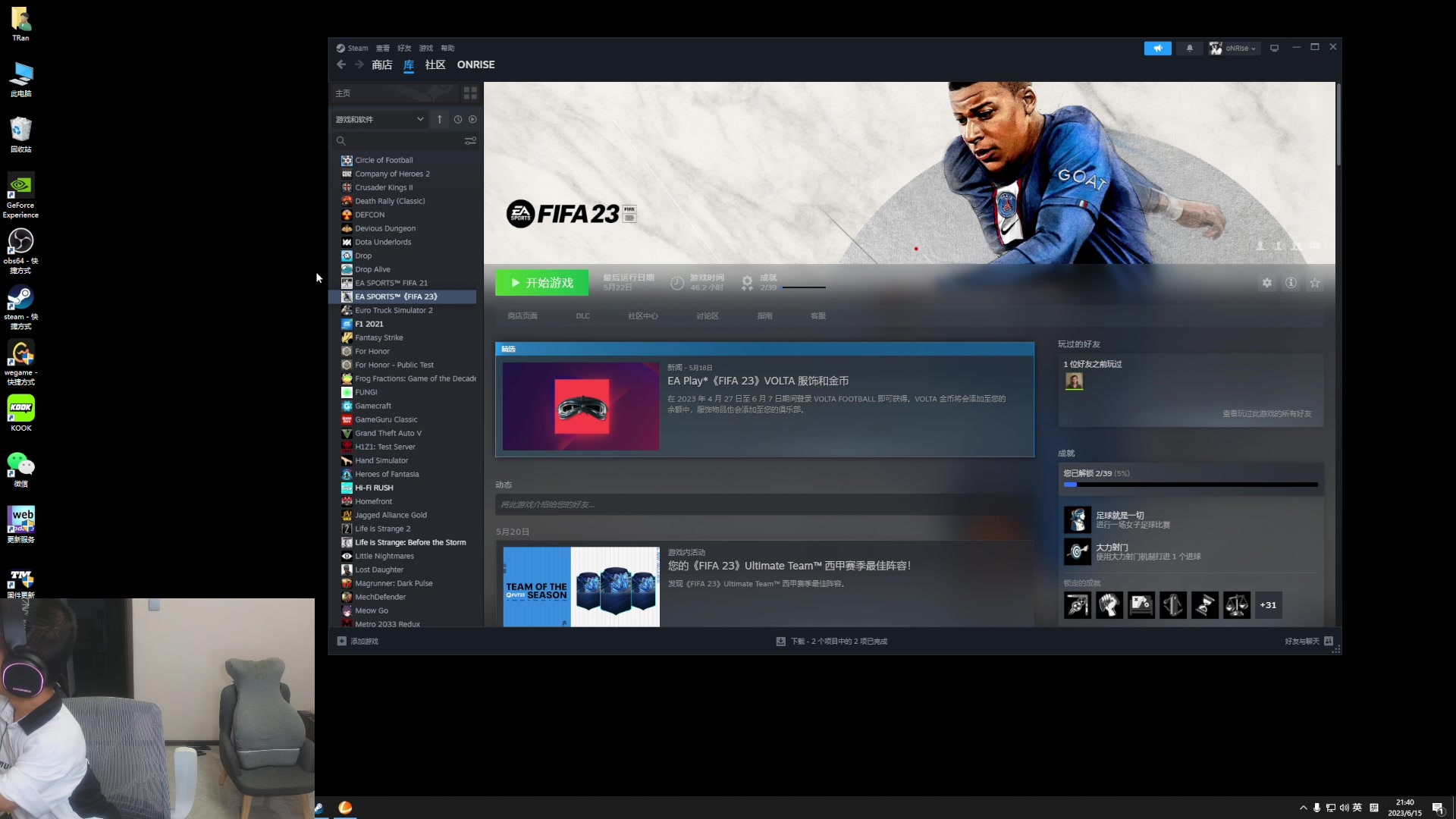Click 添加游戏 add game button
The image size is (1456, 819).
pos(358,642)
